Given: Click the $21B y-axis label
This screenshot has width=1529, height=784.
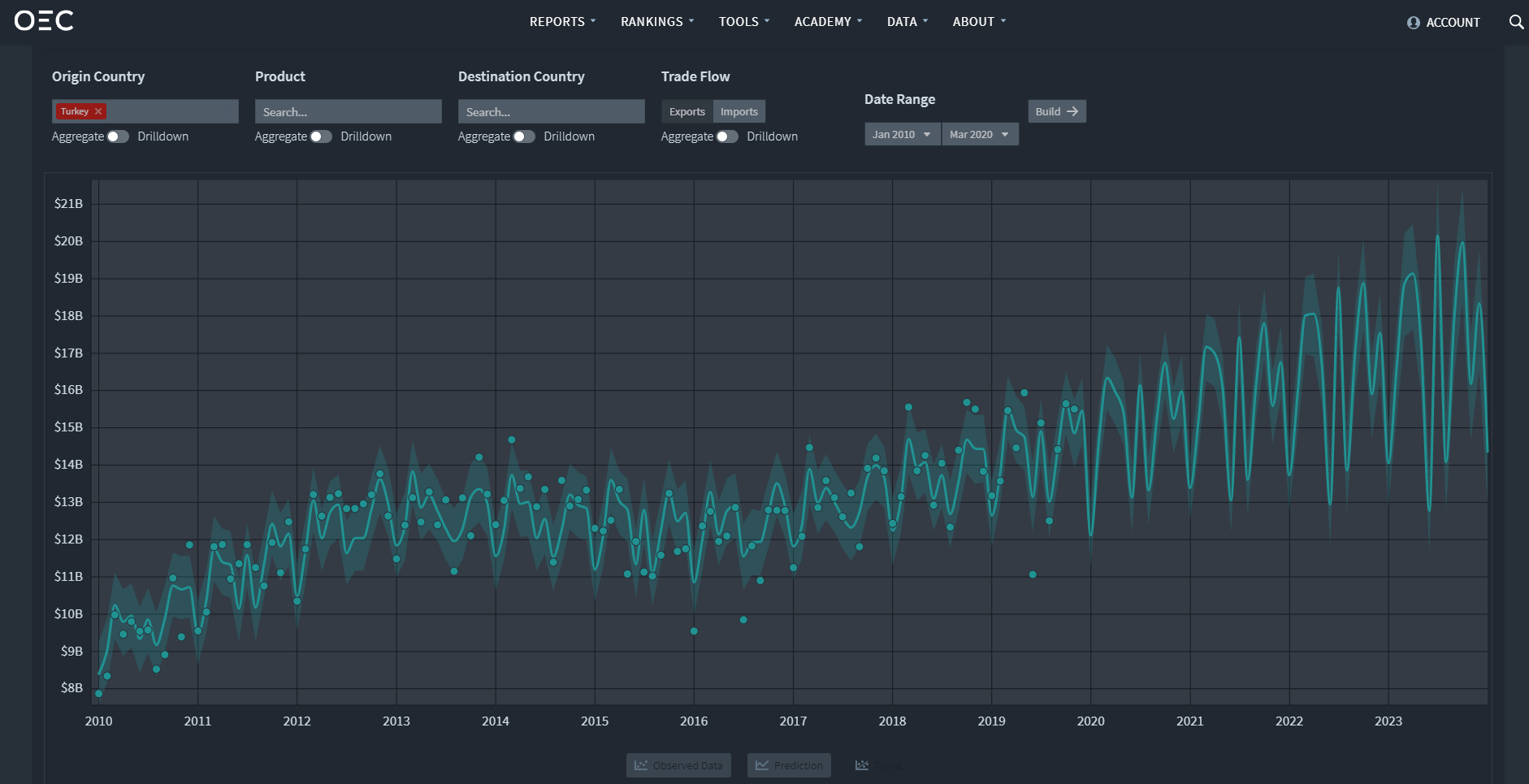Looking at the screenshot, I should click(x=68, y=203).
